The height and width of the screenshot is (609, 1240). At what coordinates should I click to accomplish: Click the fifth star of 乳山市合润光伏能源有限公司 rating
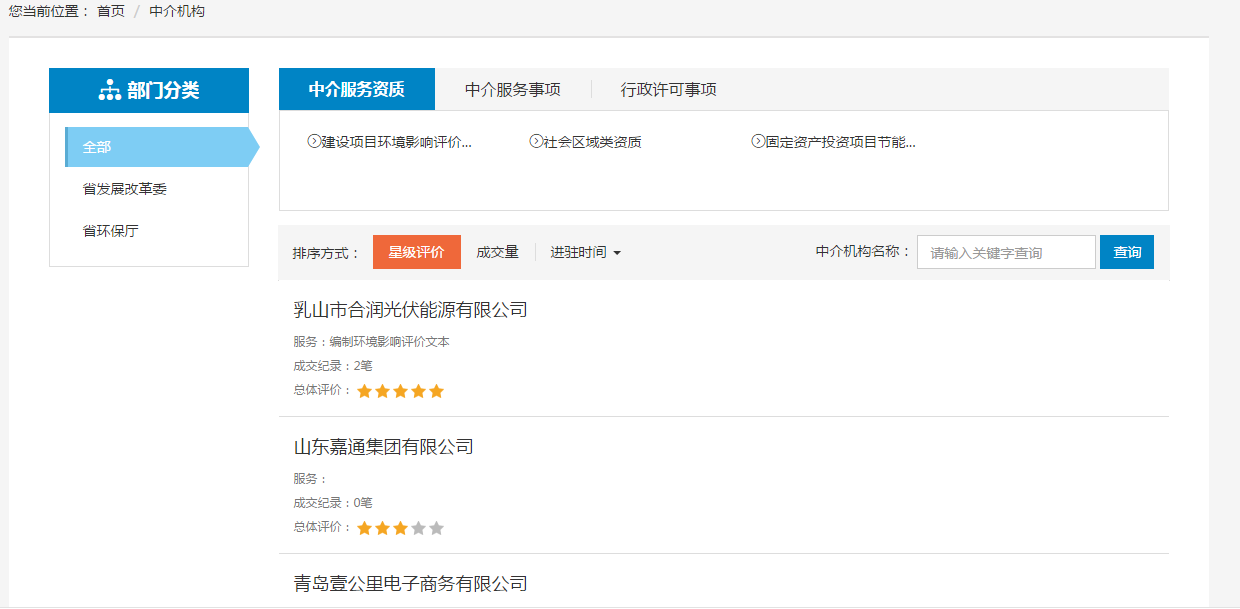(436, 391)
